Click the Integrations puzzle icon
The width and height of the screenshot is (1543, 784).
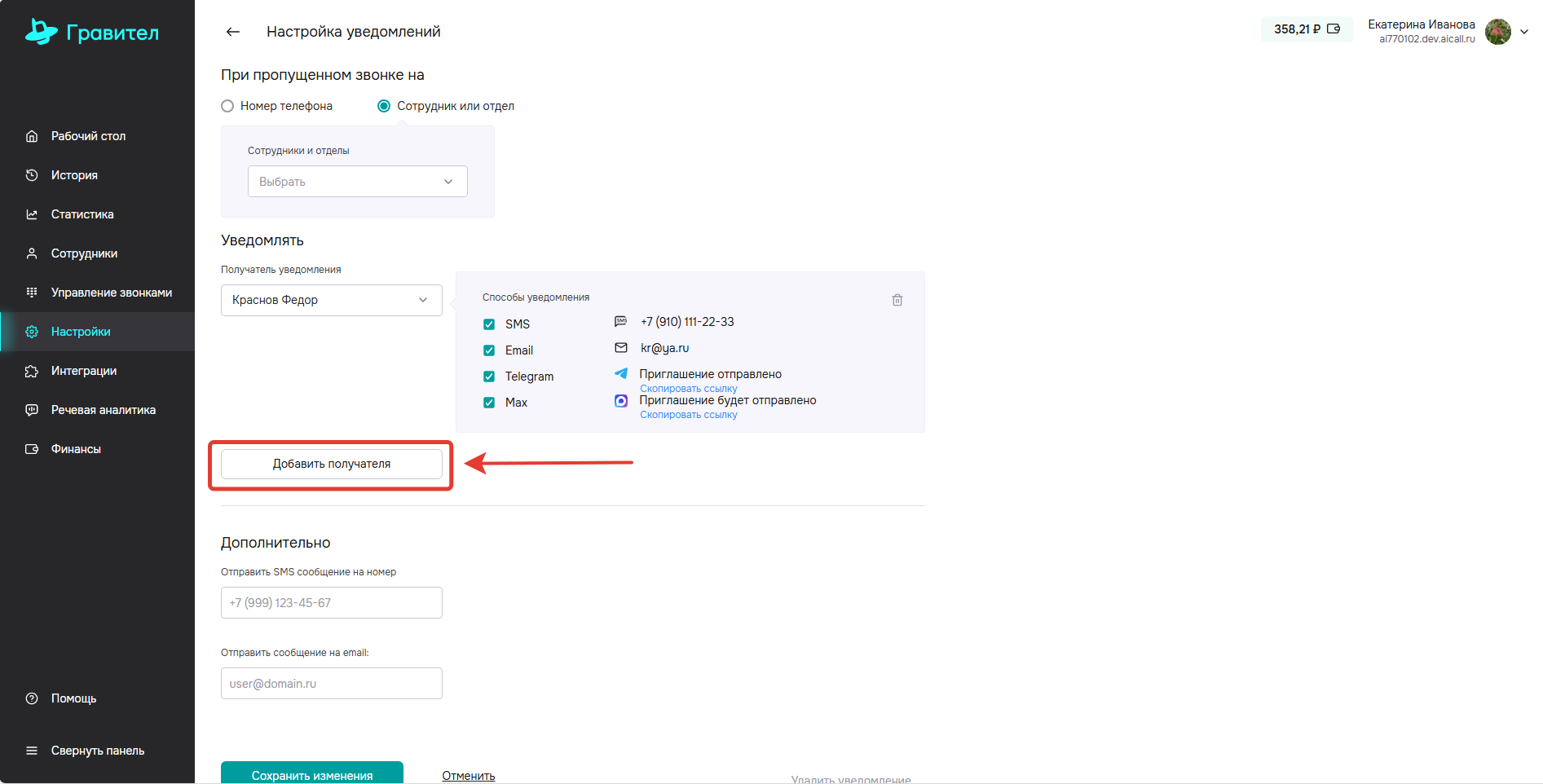pos(32,371)
